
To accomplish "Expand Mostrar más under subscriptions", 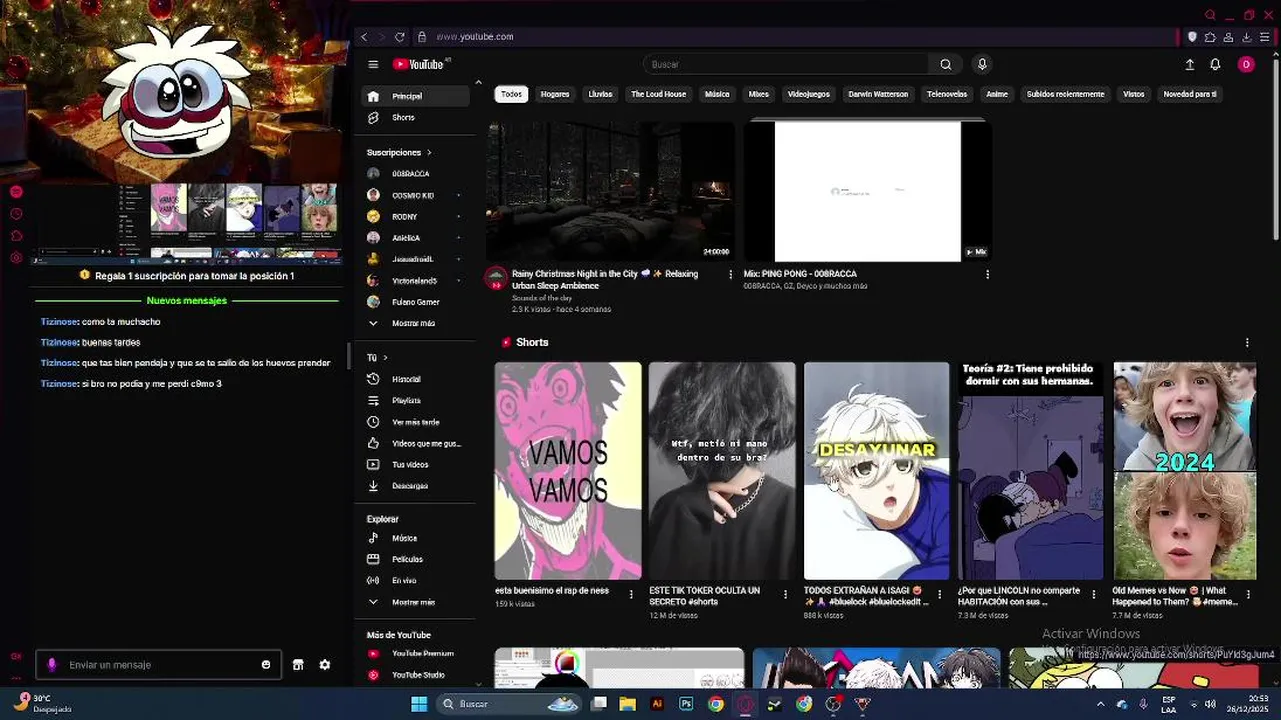I will coord(415,323).
